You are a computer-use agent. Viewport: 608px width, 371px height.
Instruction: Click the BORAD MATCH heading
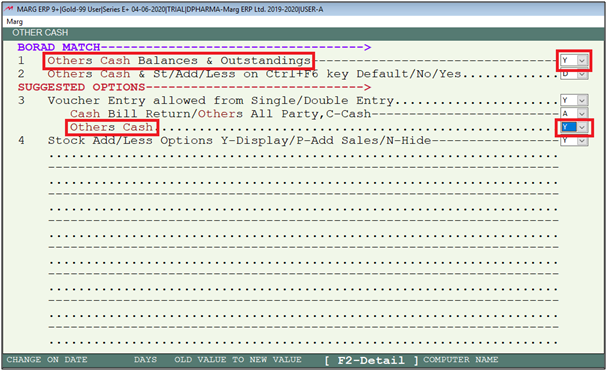pyautogui.click(x=59, y=47)
